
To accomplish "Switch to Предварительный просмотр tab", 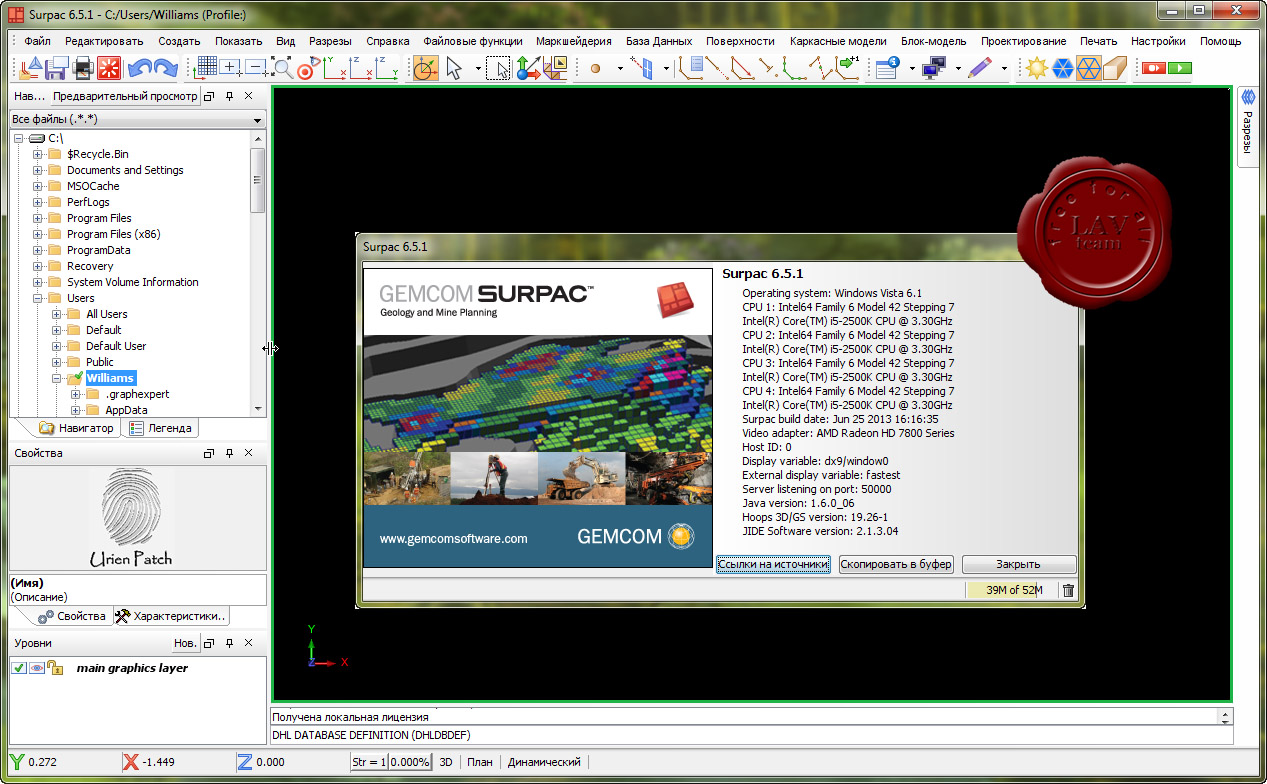I will coord(125,97).
